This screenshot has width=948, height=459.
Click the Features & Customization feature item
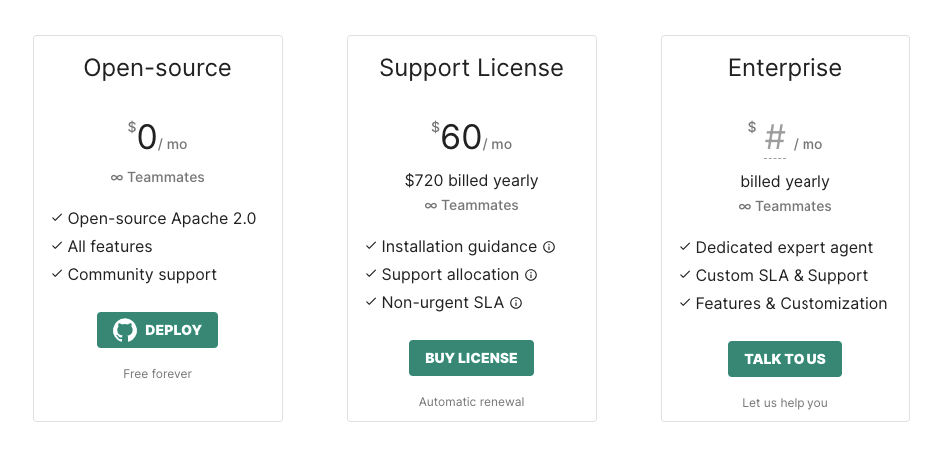pyautogui.click(x=784, y=304)
